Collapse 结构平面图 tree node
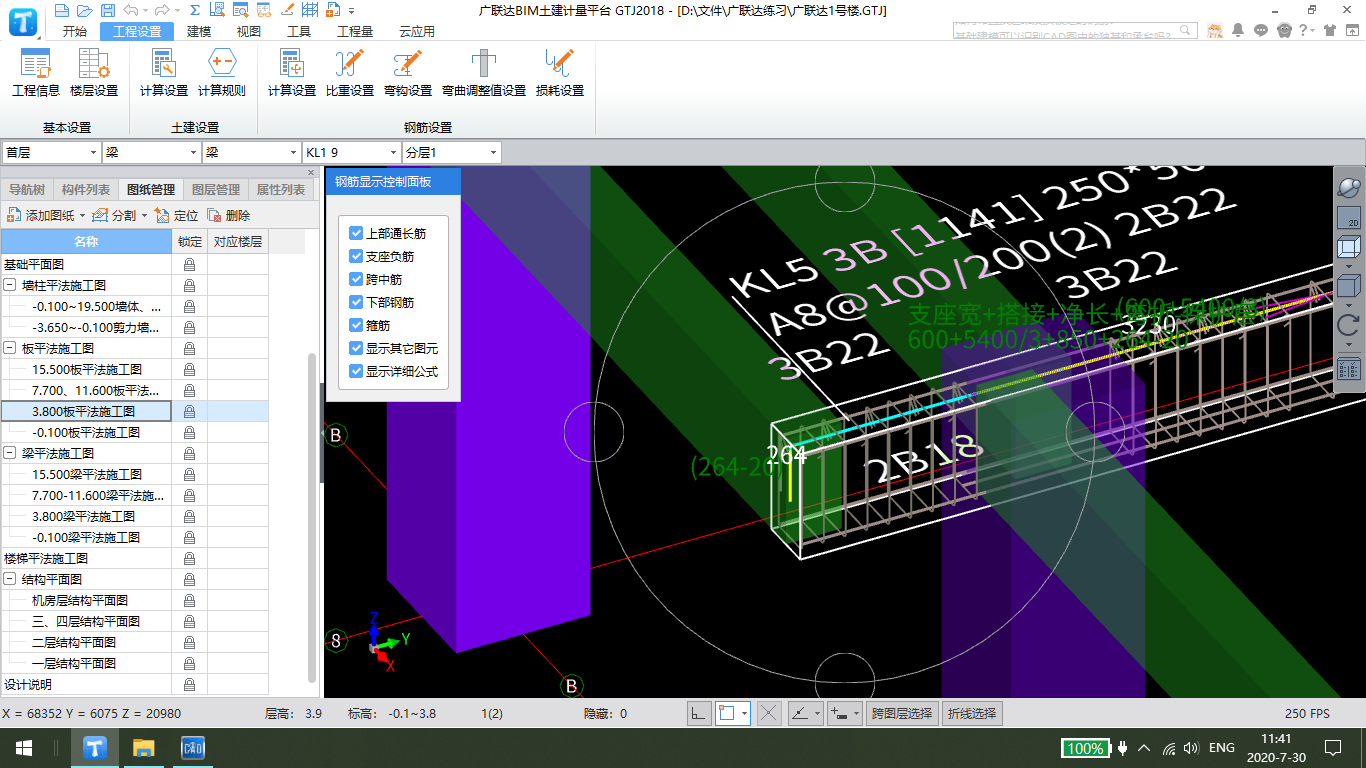The image size is (1366, 768). [x=9, y=580]
